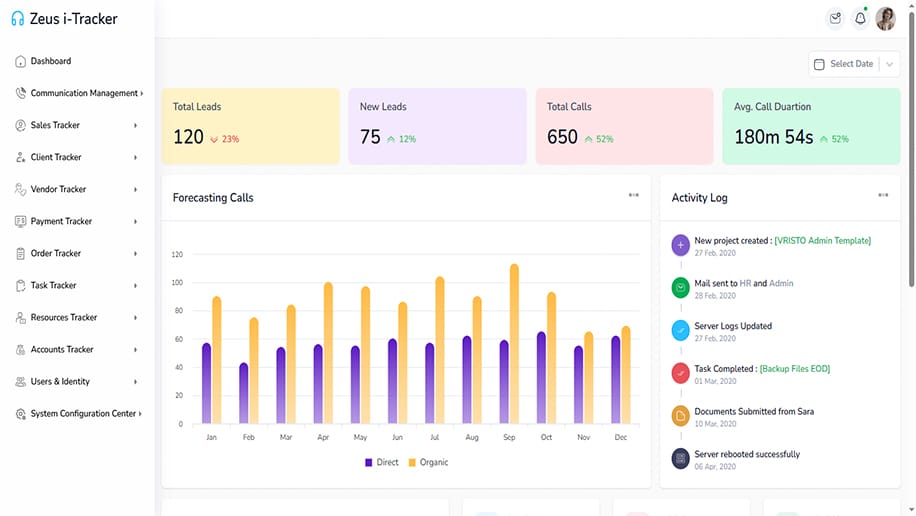916x516 pixels.
Task: Follow the Backup Files EOD link
Action: 794,369
